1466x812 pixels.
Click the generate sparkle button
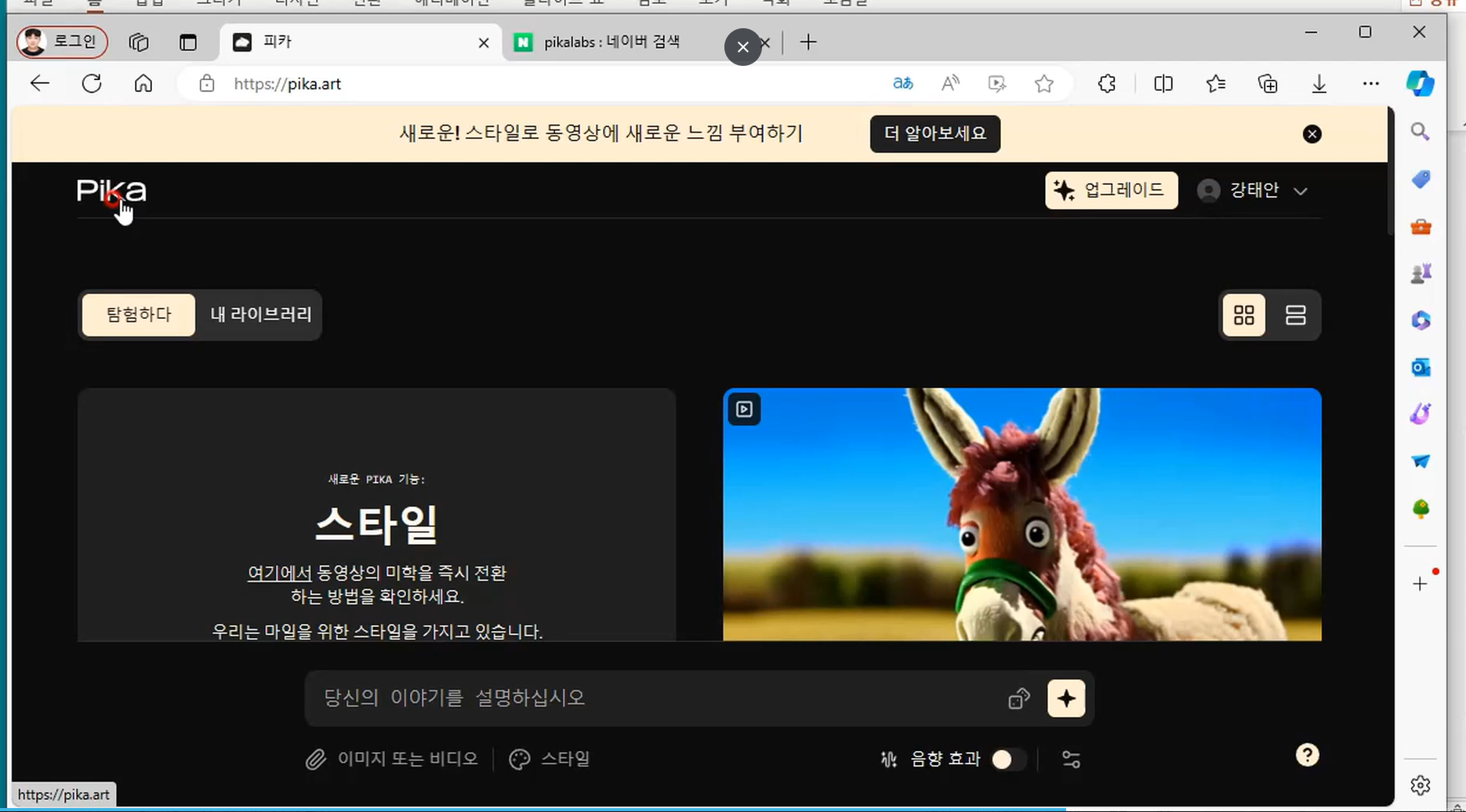coord(1066,698)
